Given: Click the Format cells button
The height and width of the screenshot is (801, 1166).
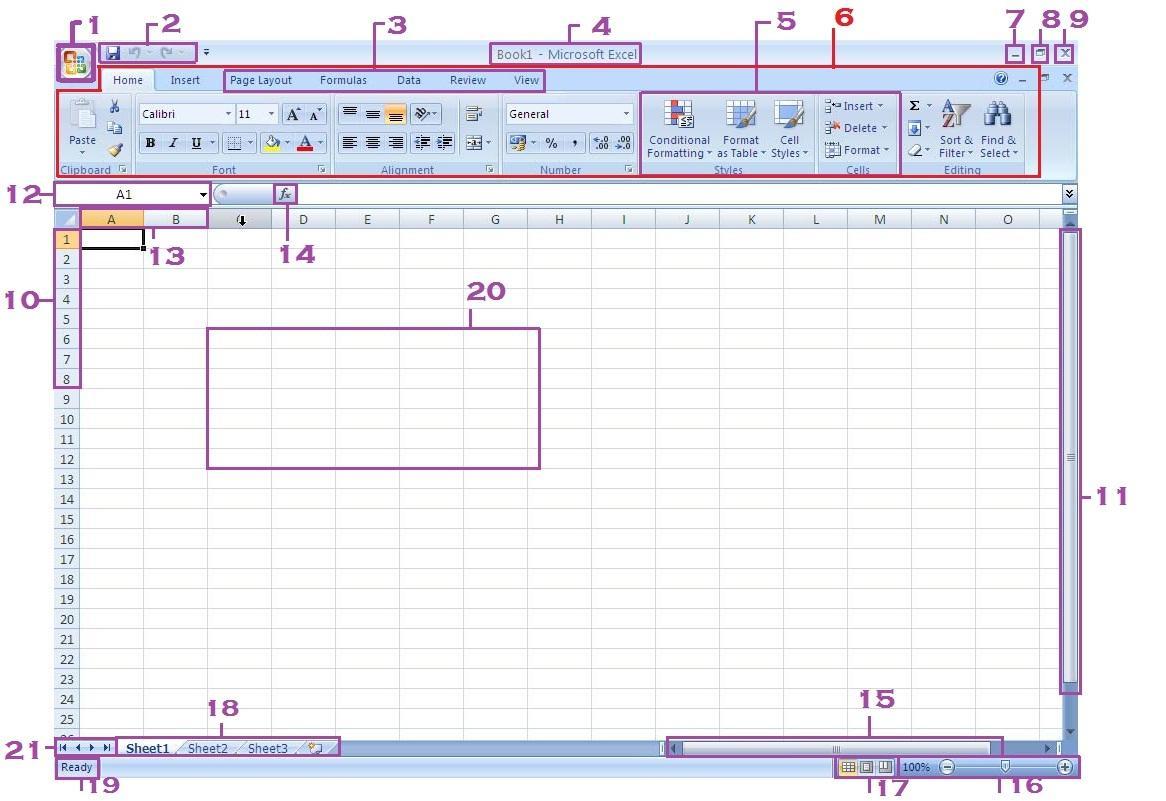Looking at the screenshot, I should click(x=857, y=149).
